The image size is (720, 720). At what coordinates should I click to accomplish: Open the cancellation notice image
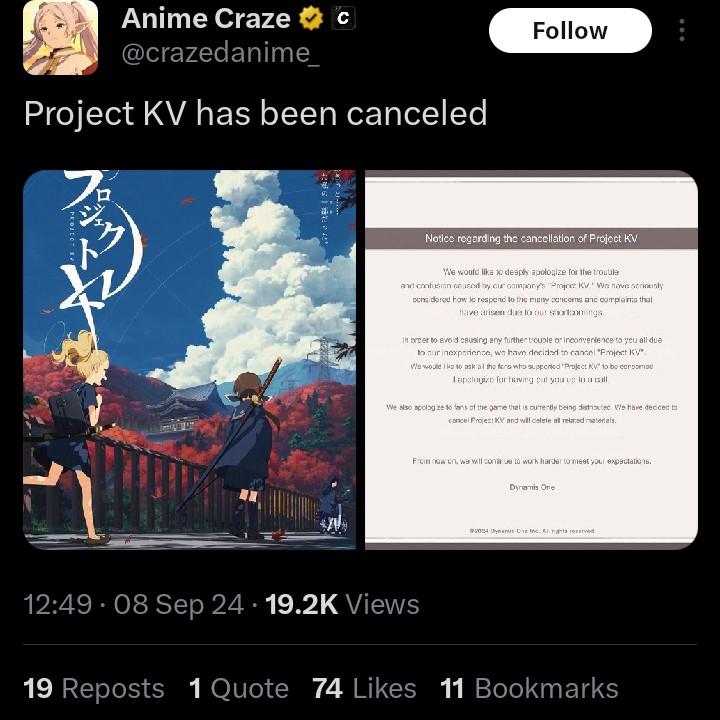coord(531,360)
